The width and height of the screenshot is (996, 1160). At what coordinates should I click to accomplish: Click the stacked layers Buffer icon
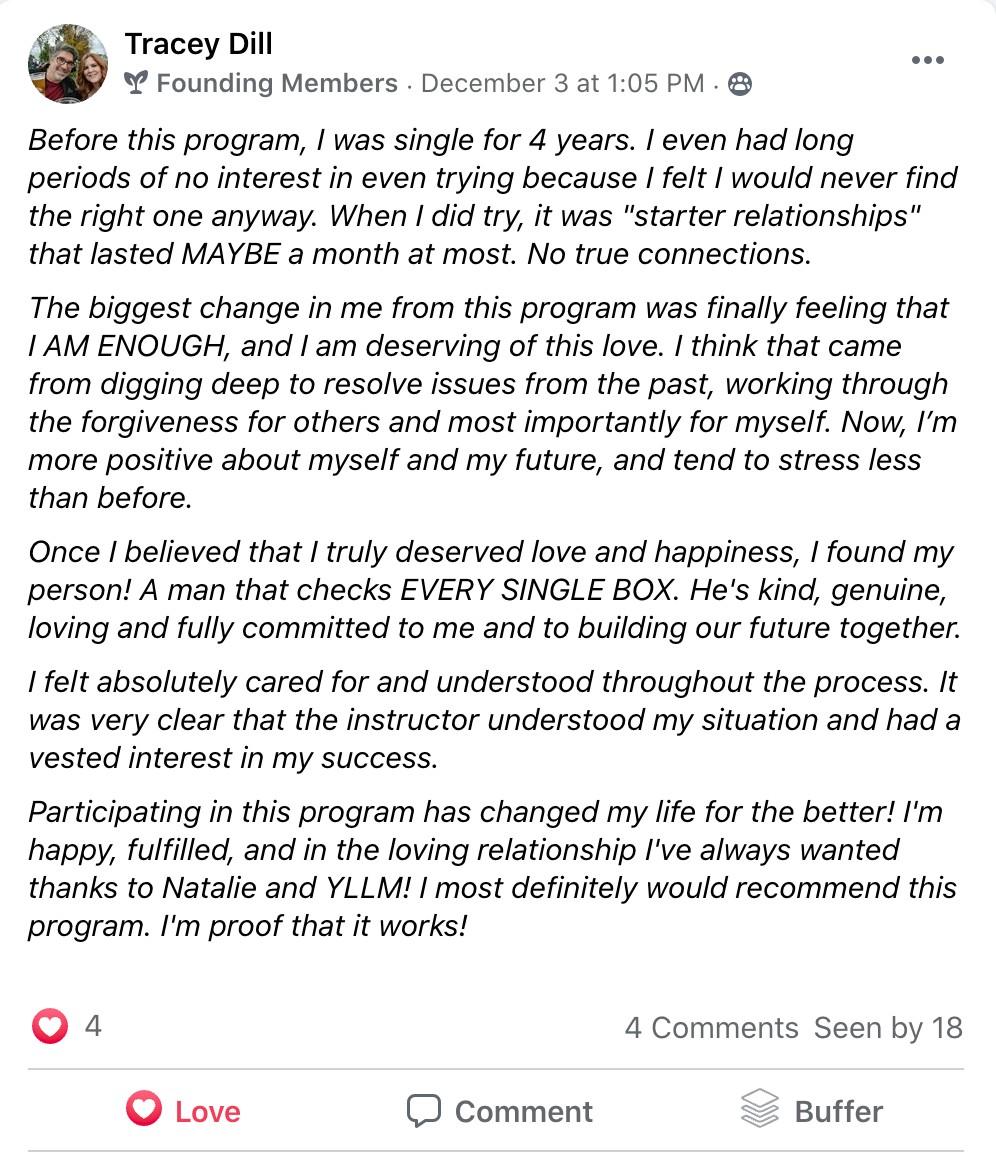click(x=760, y=1109)
